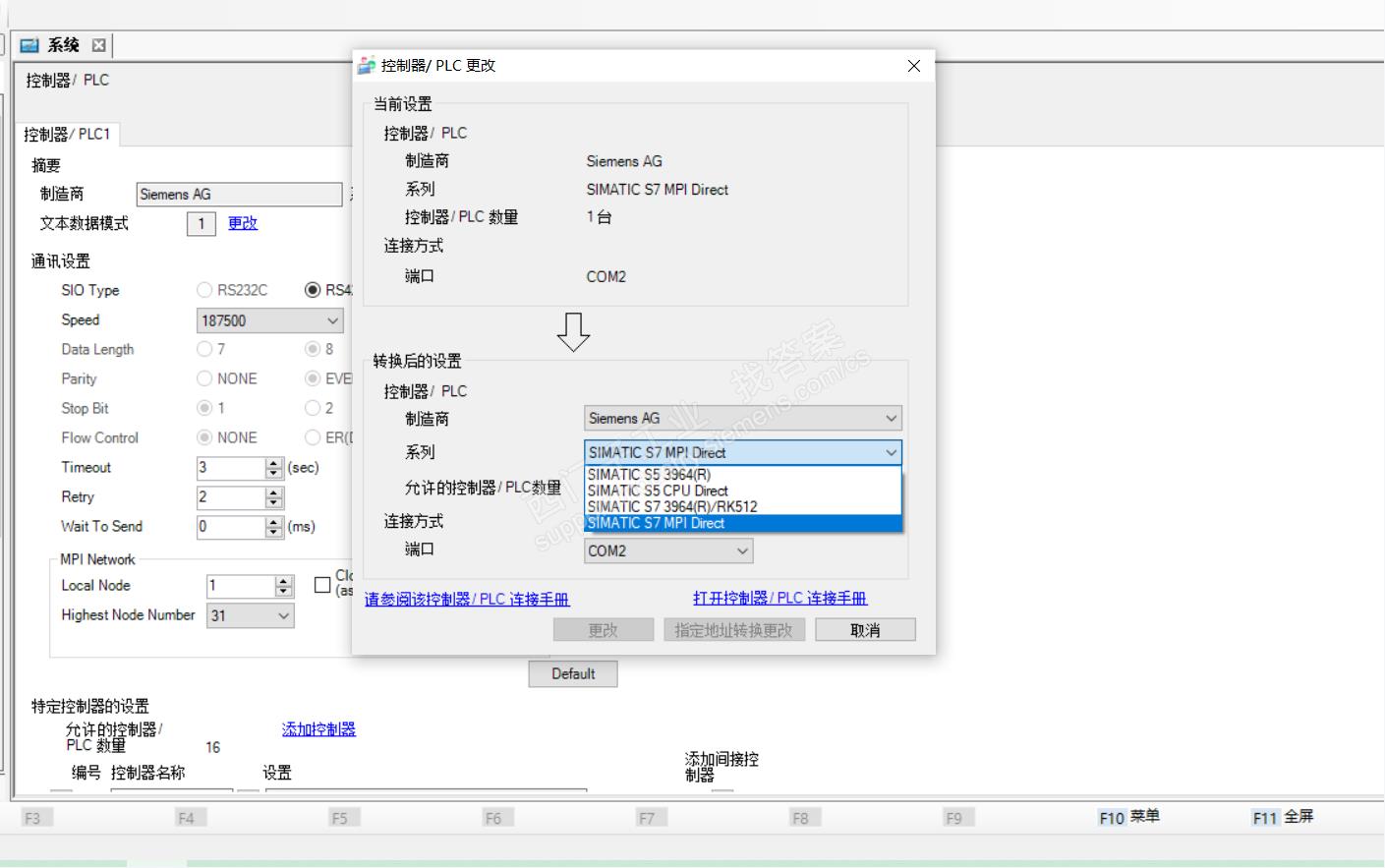1385x868 pixels.
Task: Click the 添加间接控制器 column header
Action: click(721, 767)
